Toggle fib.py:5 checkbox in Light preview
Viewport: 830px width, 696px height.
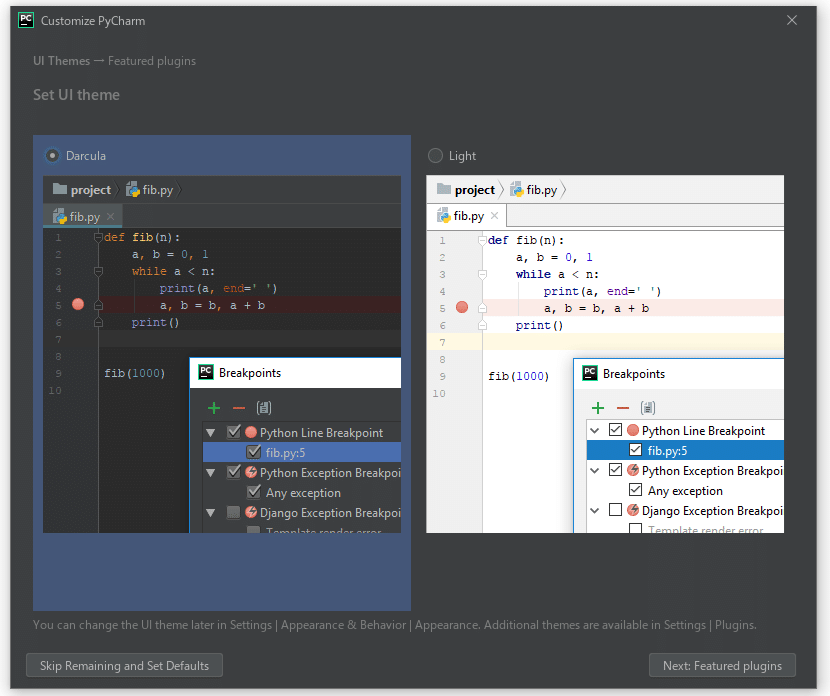635,450
